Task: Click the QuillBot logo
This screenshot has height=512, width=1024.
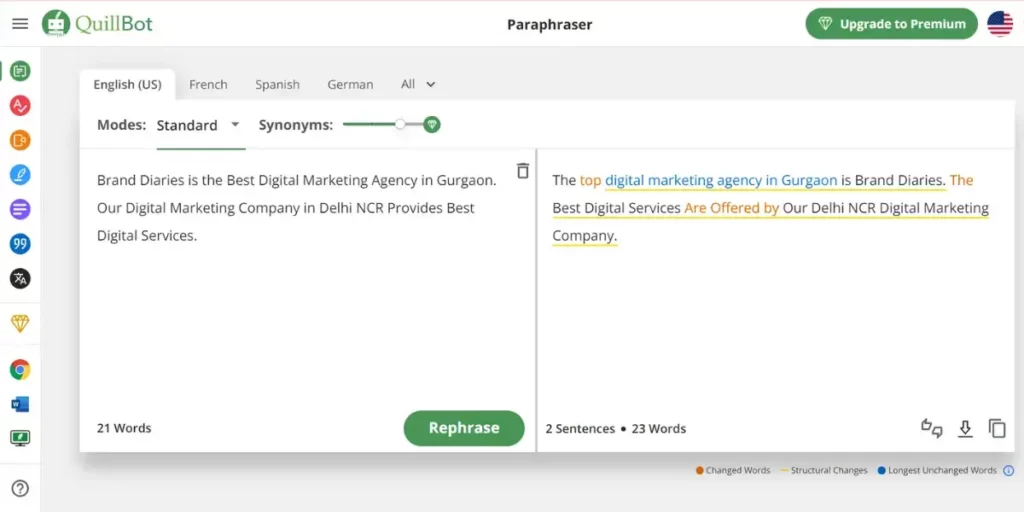Action: [x=97, y=24]
